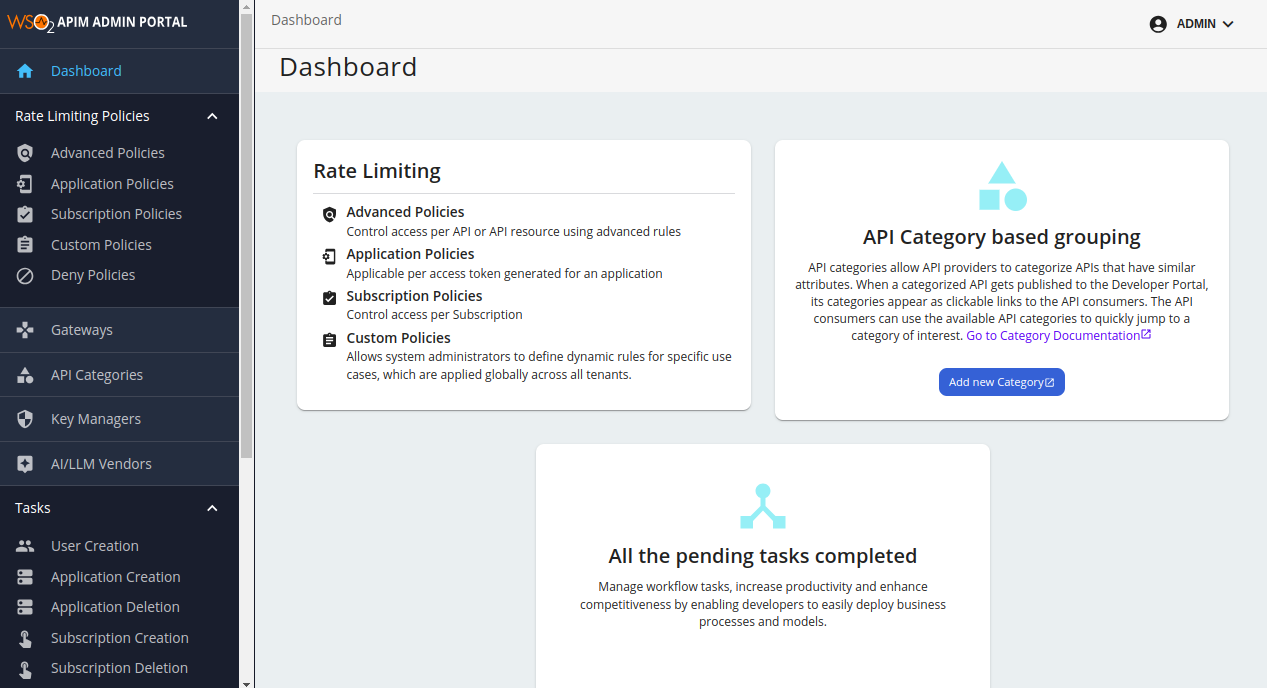Click the Gateways network icon

pyautogui.click(x=25, y=329)
